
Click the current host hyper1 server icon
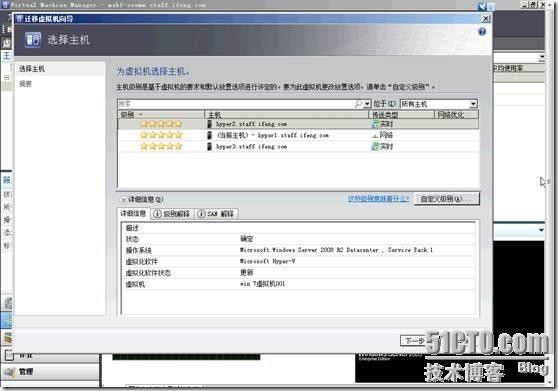210,135
